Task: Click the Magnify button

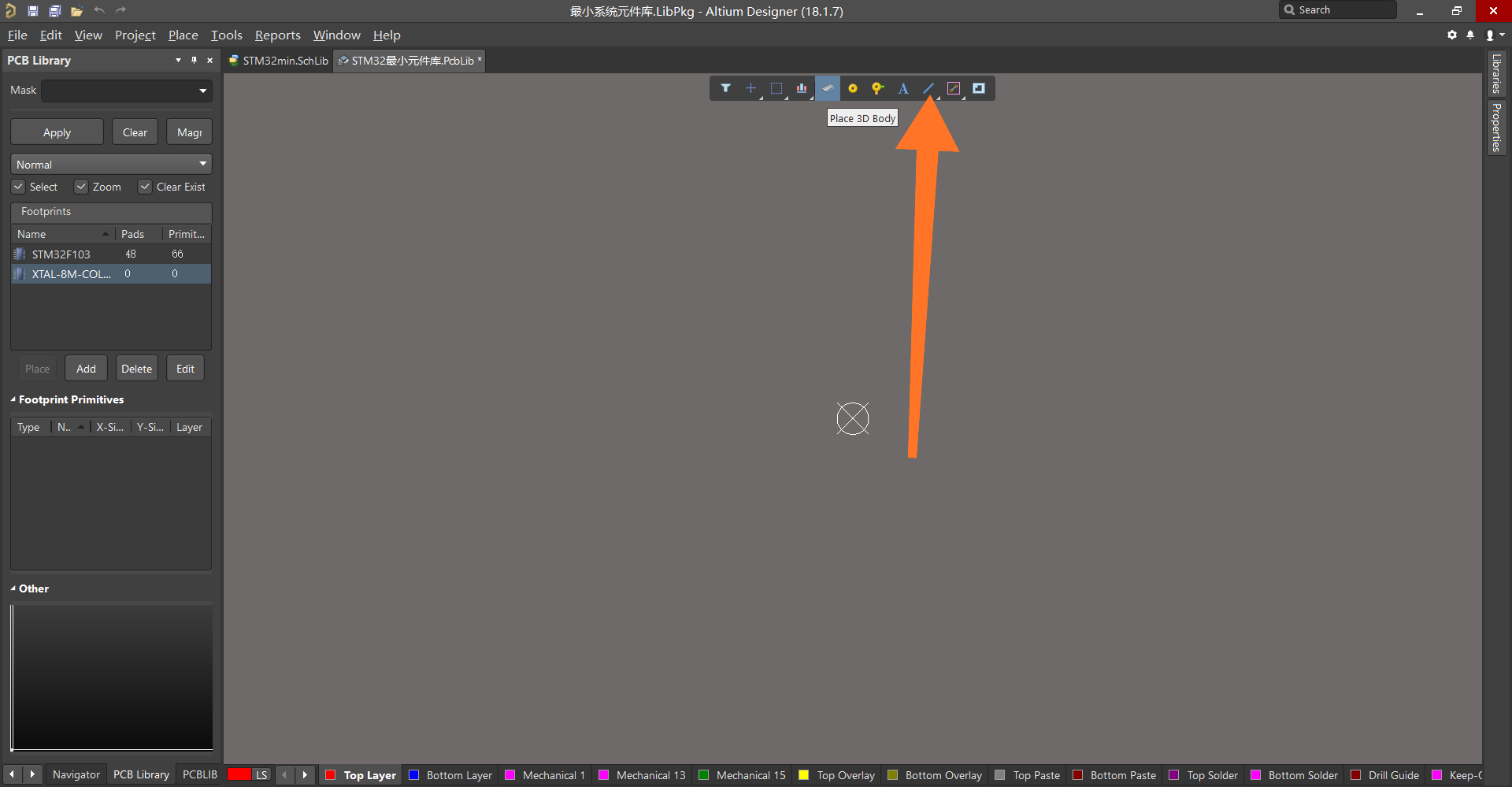Action: coord(189,132)
